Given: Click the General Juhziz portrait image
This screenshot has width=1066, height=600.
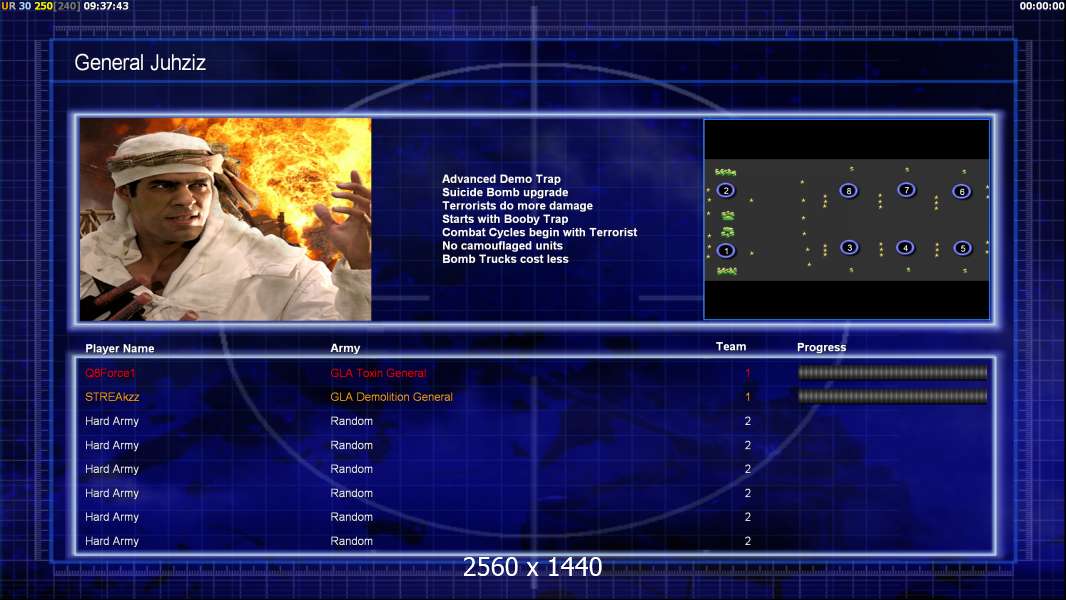Looking at the screenshot, I should tap(225, 219).
